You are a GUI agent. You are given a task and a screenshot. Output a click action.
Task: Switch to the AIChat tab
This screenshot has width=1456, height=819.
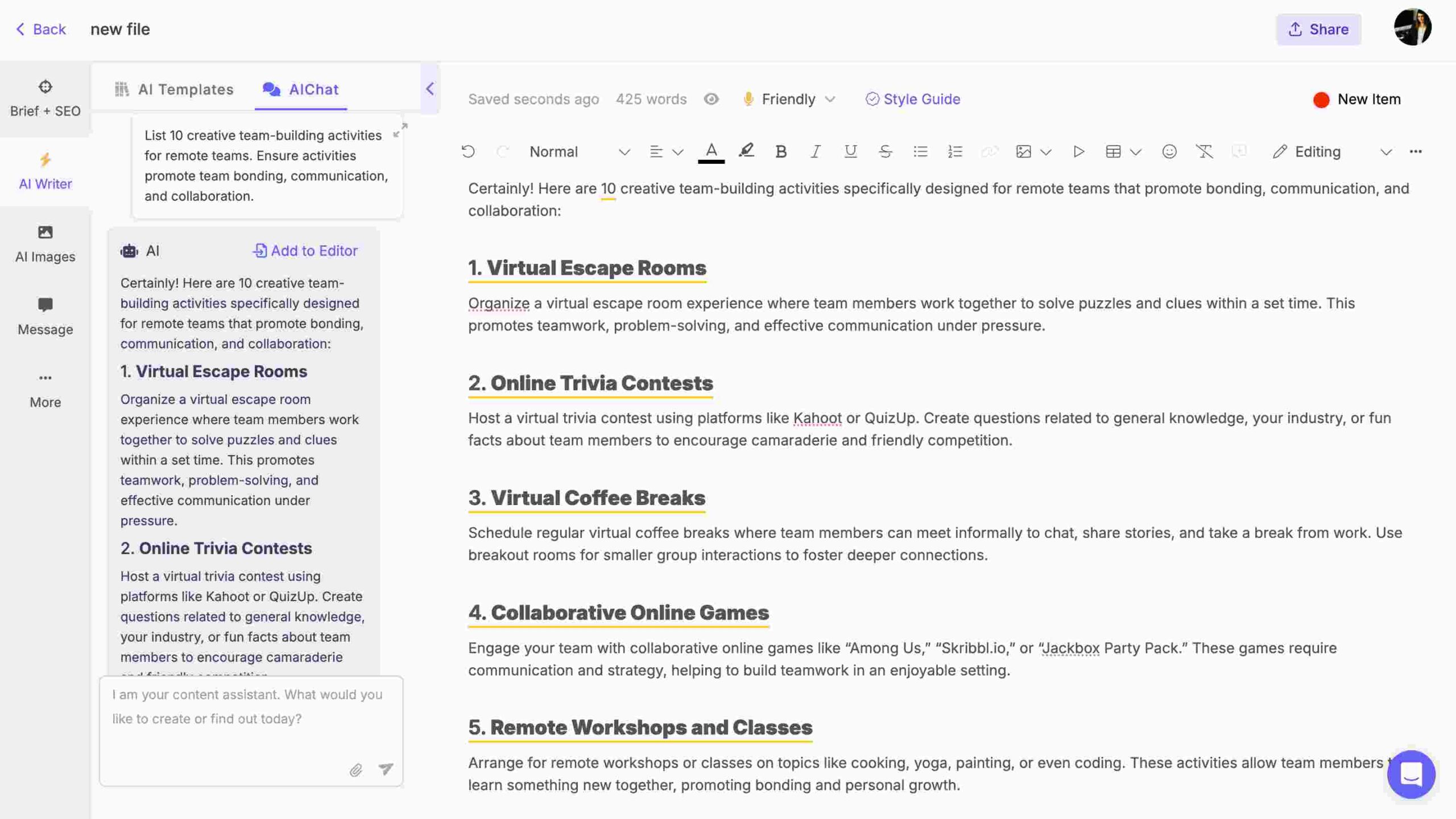pos(313,89)
